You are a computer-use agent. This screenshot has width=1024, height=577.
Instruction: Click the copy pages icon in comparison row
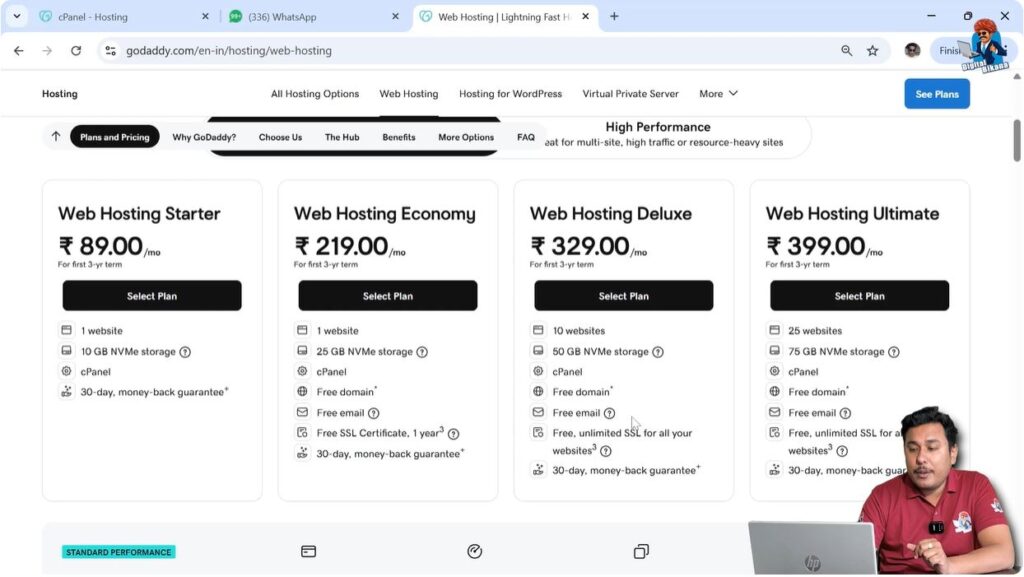pyautogui.click(x=641, y=552)
